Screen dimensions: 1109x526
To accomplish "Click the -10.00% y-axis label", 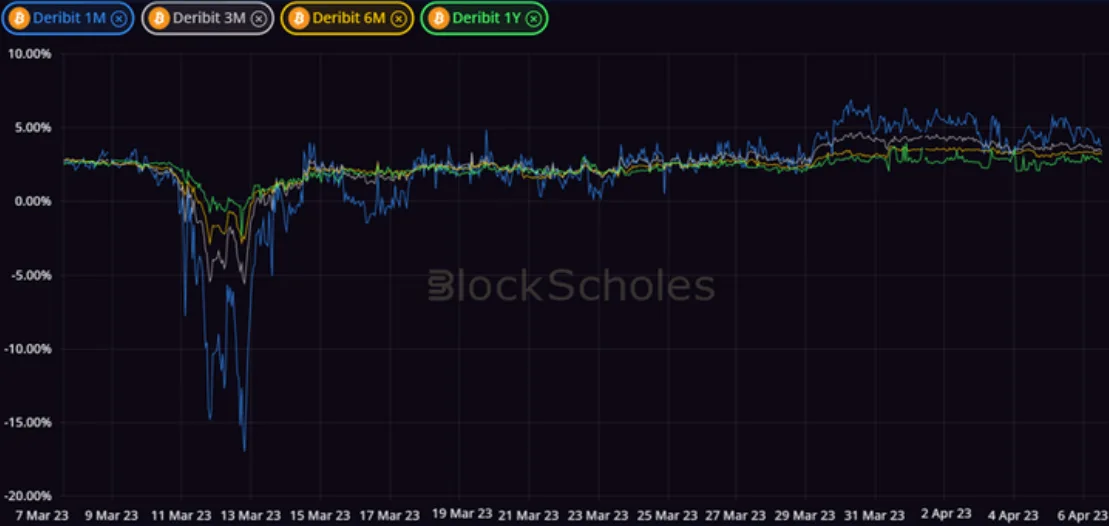I will [x=27, y=349].
